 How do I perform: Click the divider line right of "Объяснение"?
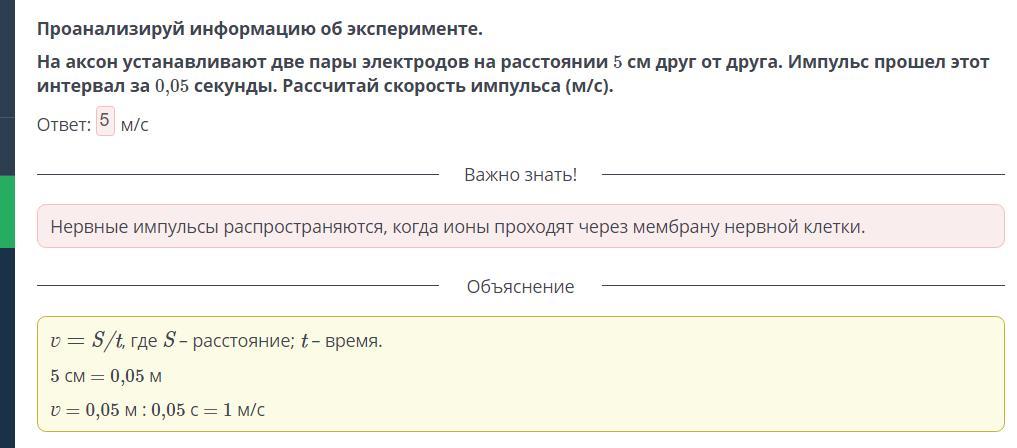802,286
